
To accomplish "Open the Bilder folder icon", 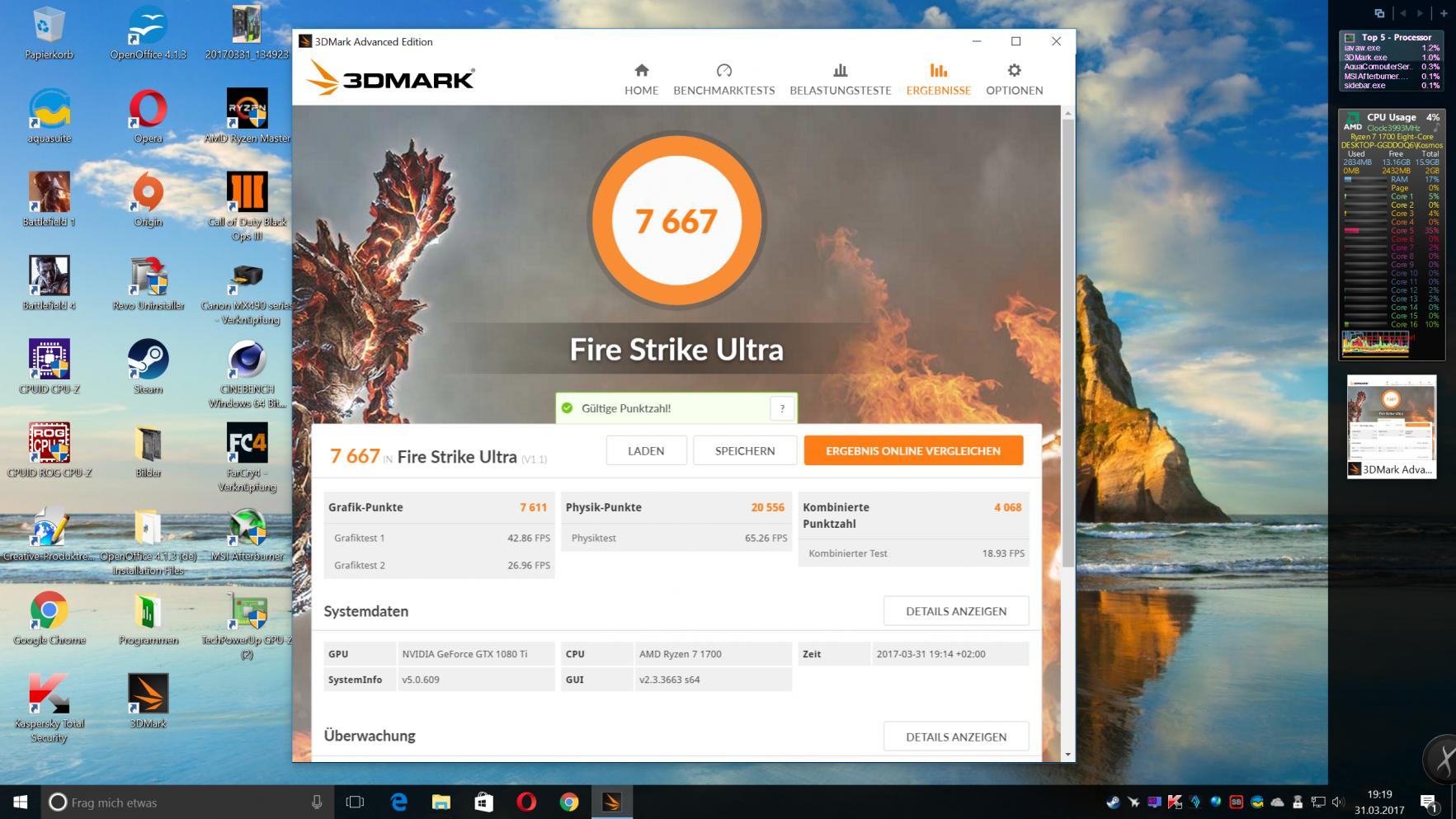I will click(x=148, y=450).
